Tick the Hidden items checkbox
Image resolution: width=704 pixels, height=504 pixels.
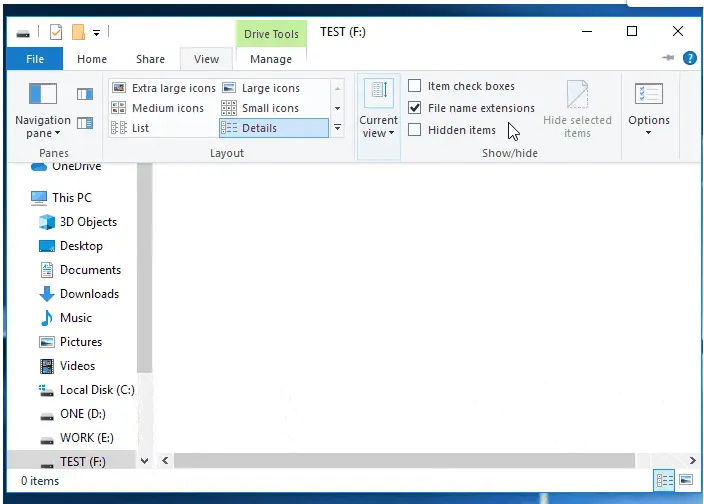coord(415,130)
